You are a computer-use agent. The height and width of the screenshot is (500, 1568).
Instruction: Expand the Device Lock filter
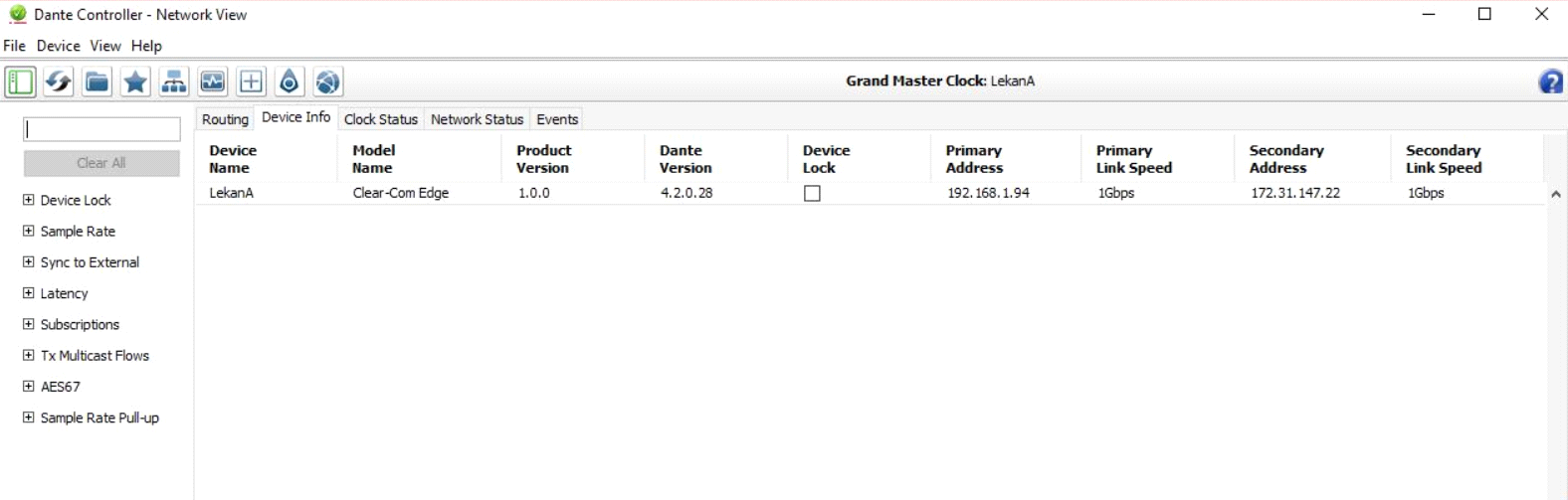(x=29, y=200)
